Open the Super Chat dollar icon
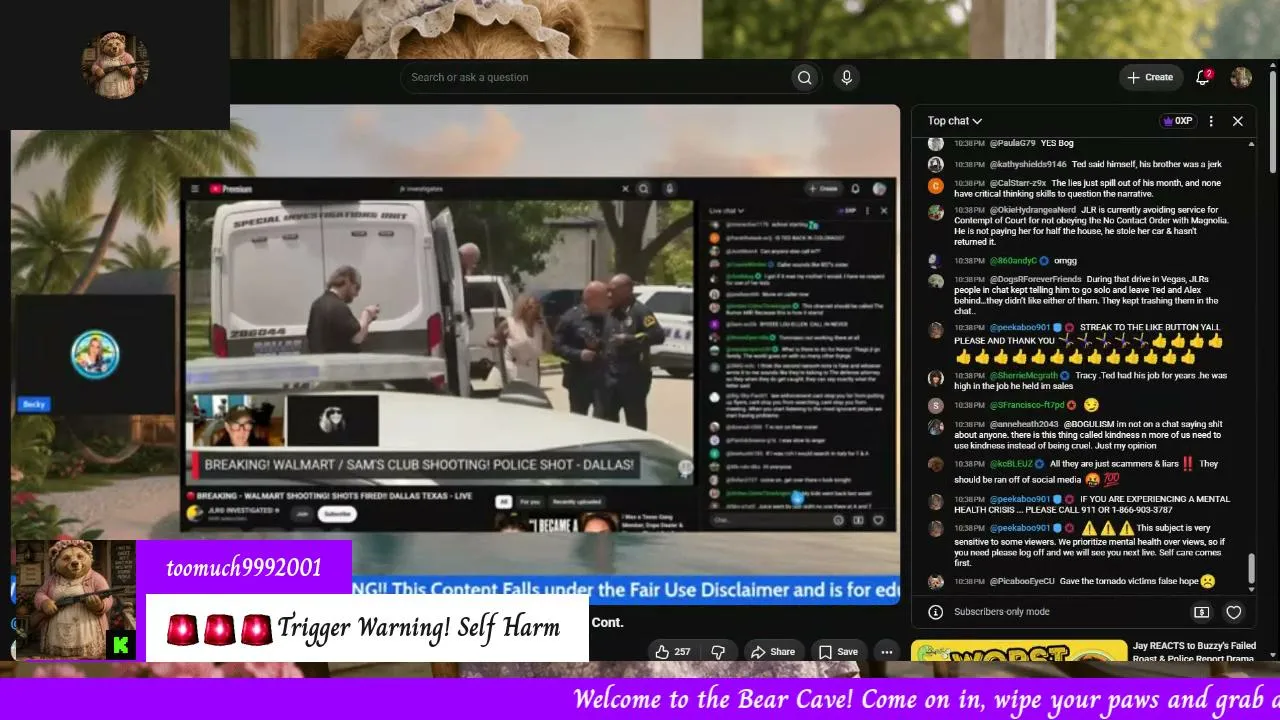The image size is (1280, 720). click(x=1202, y=612)
